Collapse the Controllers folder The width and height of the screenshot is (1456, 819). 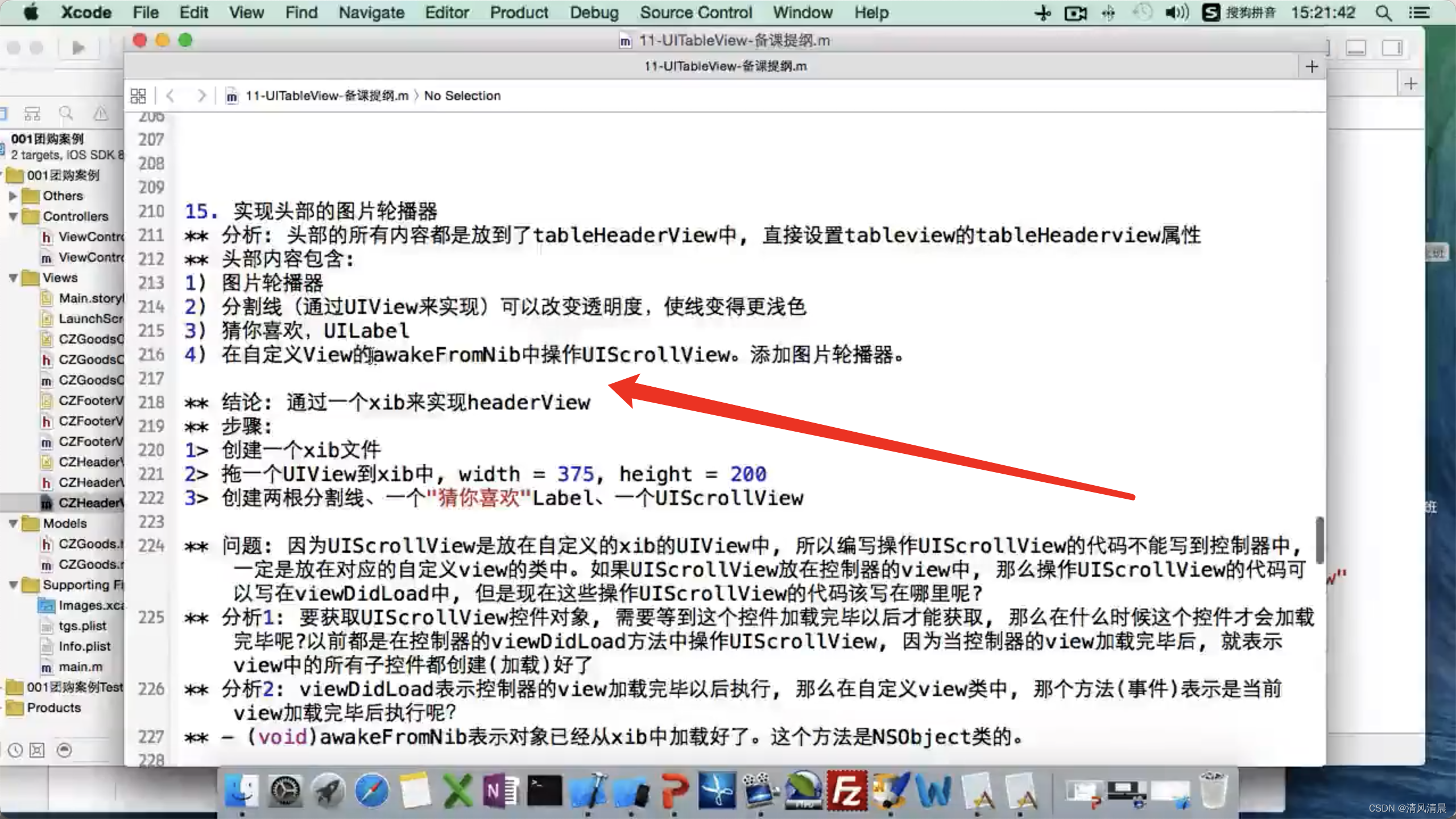[x=13, y=216]
